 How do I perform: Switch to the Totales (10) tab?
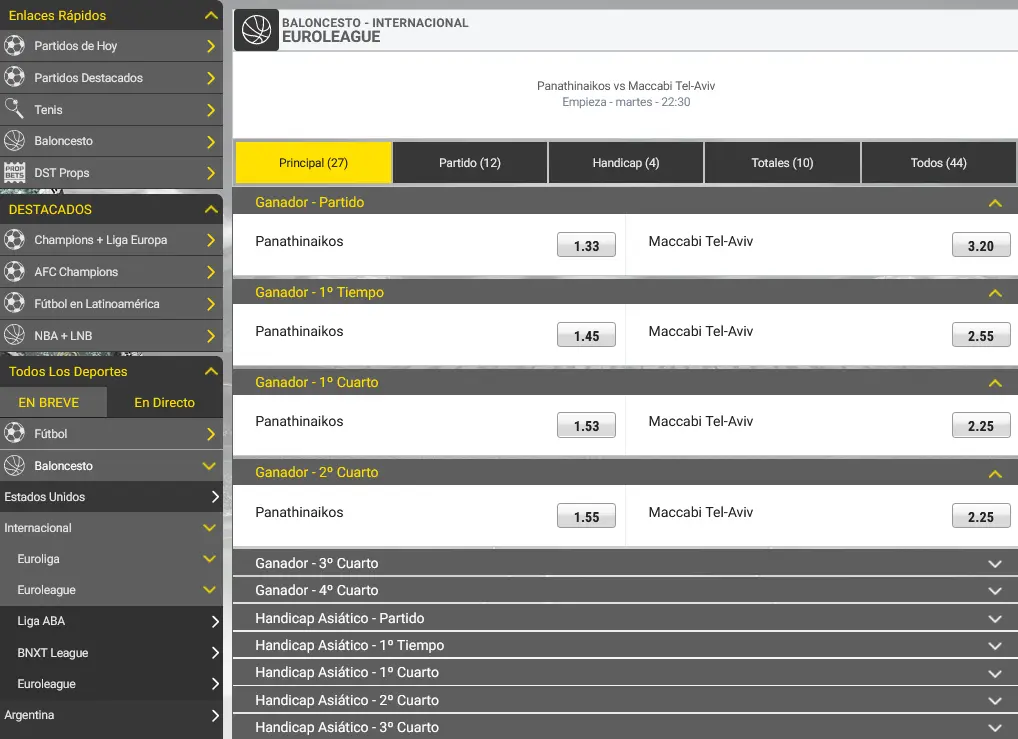coord(782,162)
